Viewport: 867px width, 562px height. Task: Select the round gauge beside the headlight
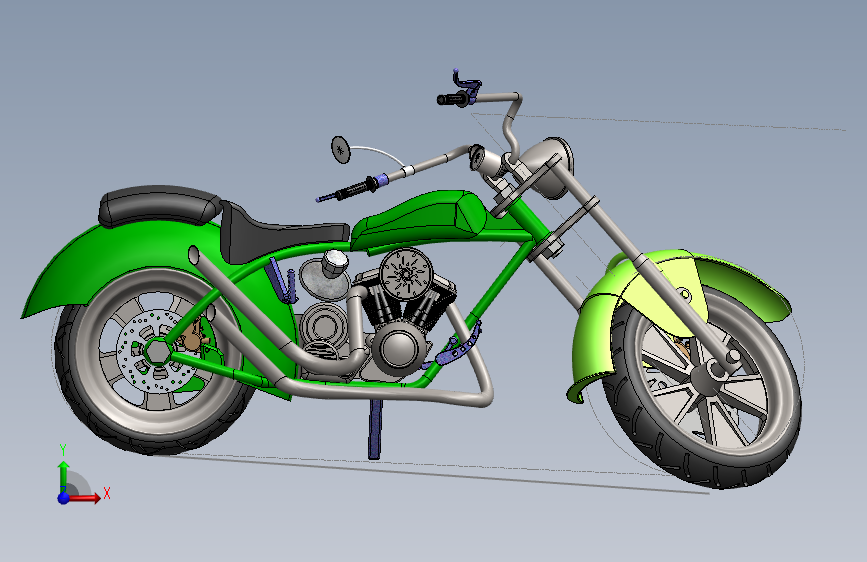coord(477,158)
